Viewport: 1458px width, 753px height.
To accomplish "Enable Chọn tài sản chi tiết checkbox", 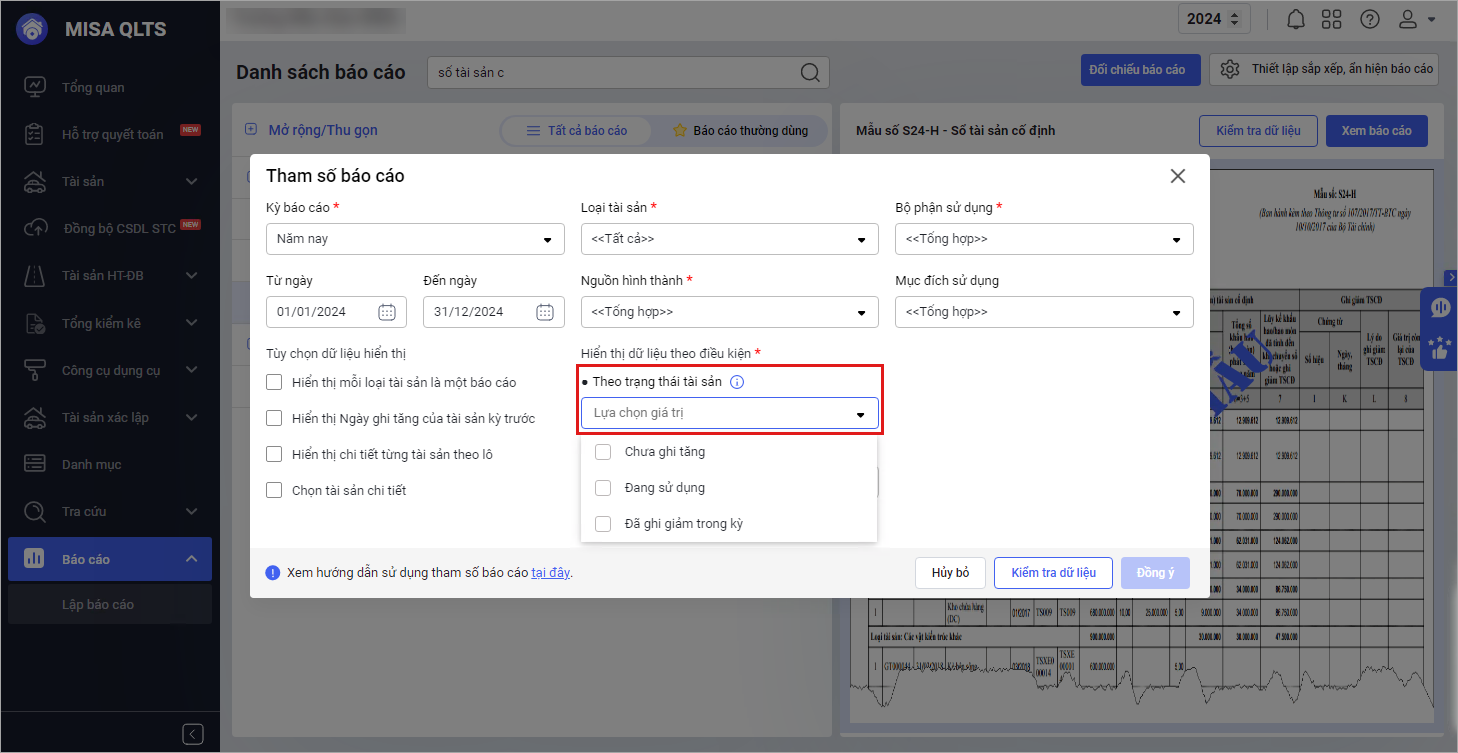I will [x=274, y=490].
